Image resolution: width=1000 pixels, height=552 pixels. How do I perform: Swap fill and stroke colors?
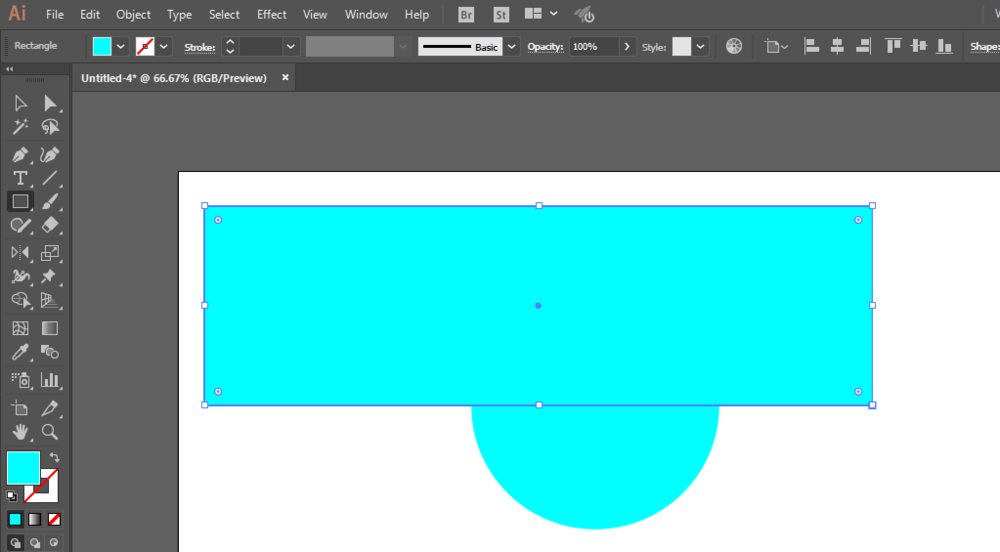tap(55, 457)
